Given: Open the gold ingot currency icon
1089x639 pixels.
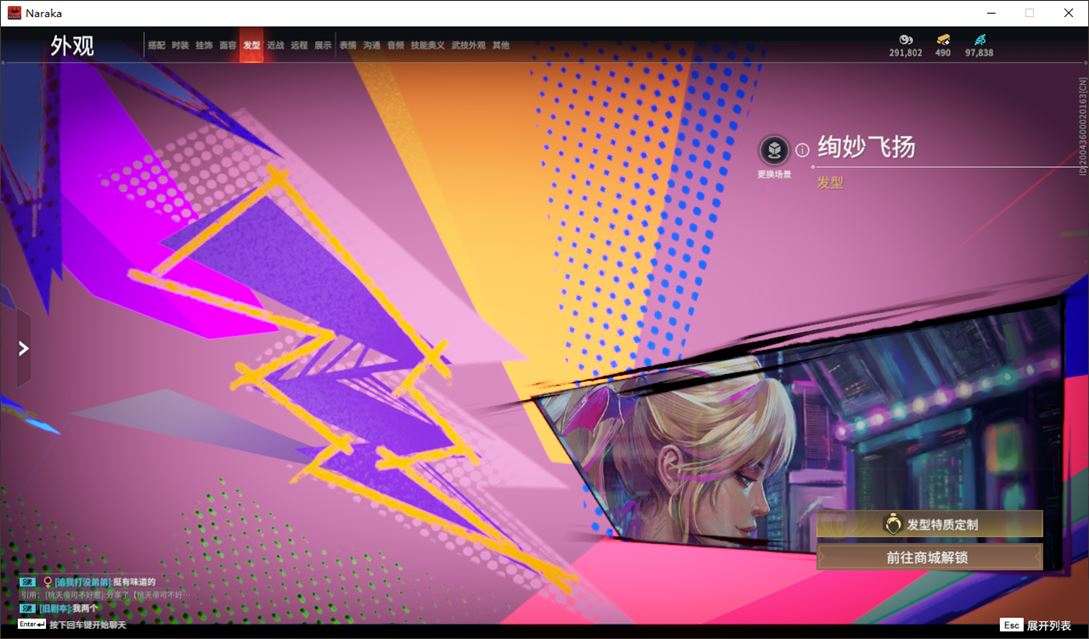Looking at the screenshot, I should (x=942, y=40).
